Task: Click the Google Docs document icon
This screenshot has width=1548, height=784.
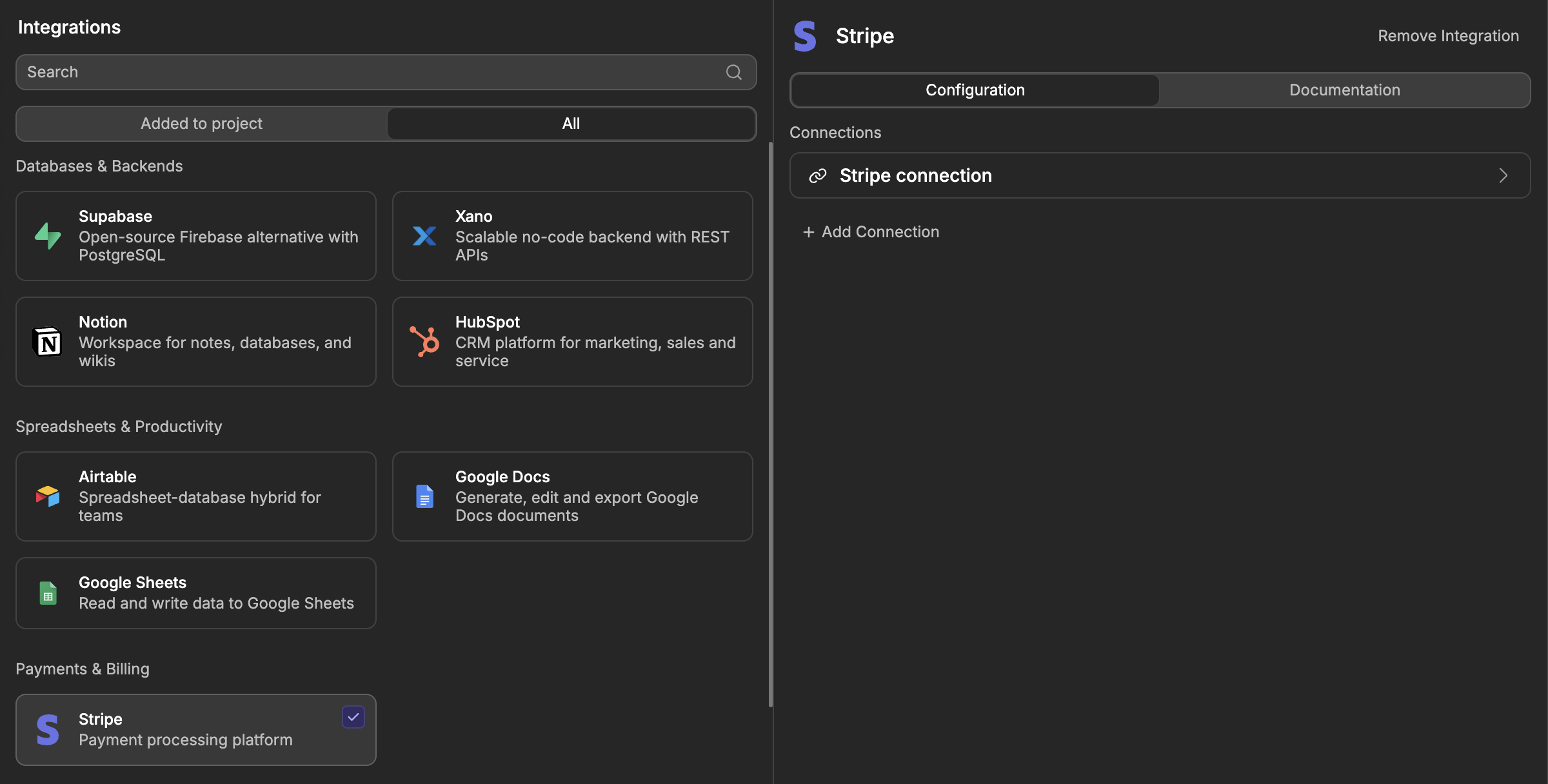Action: click(424, 496)
